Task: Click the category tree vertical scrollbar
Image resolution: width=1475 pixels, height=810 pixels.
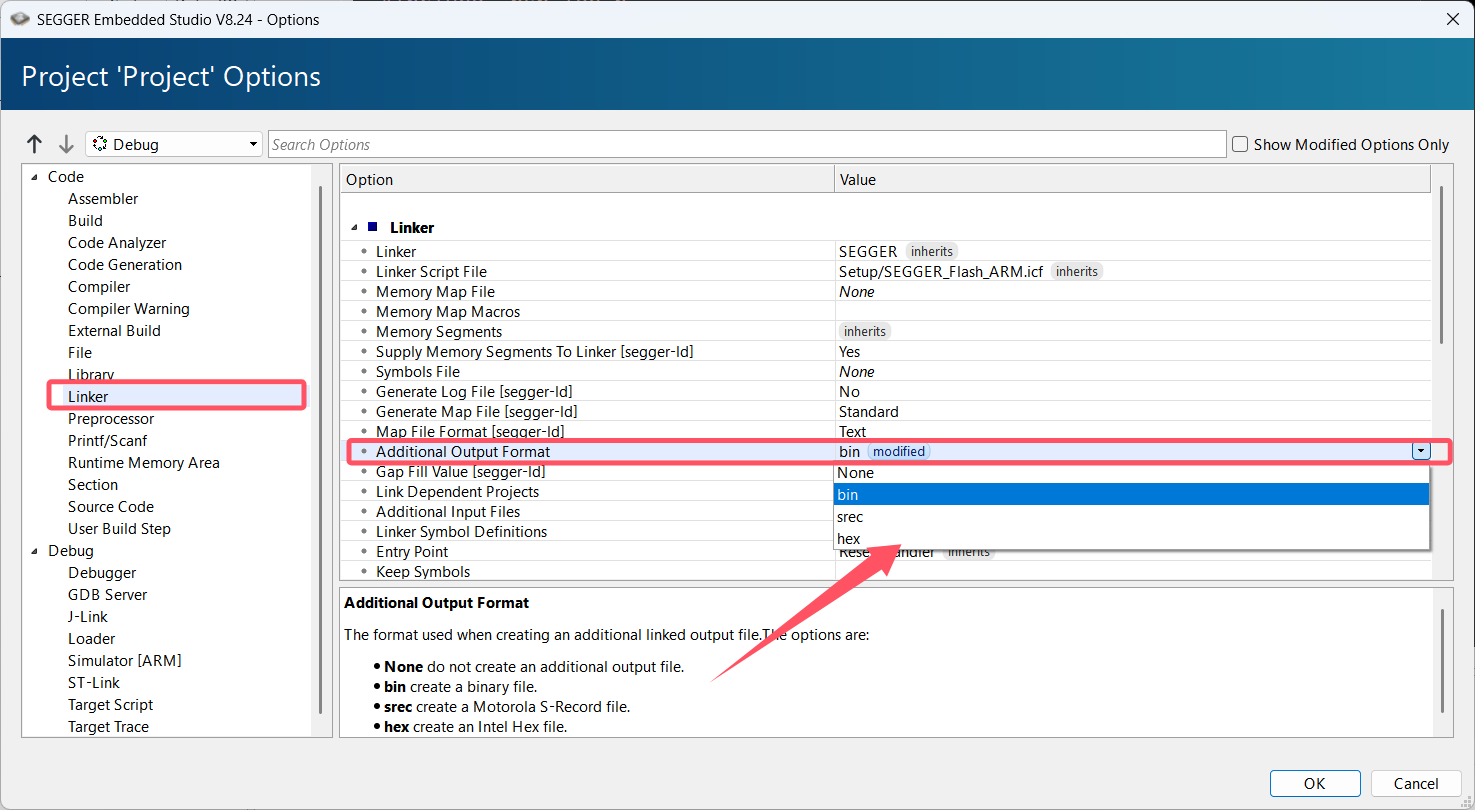Action: [320, 448]
